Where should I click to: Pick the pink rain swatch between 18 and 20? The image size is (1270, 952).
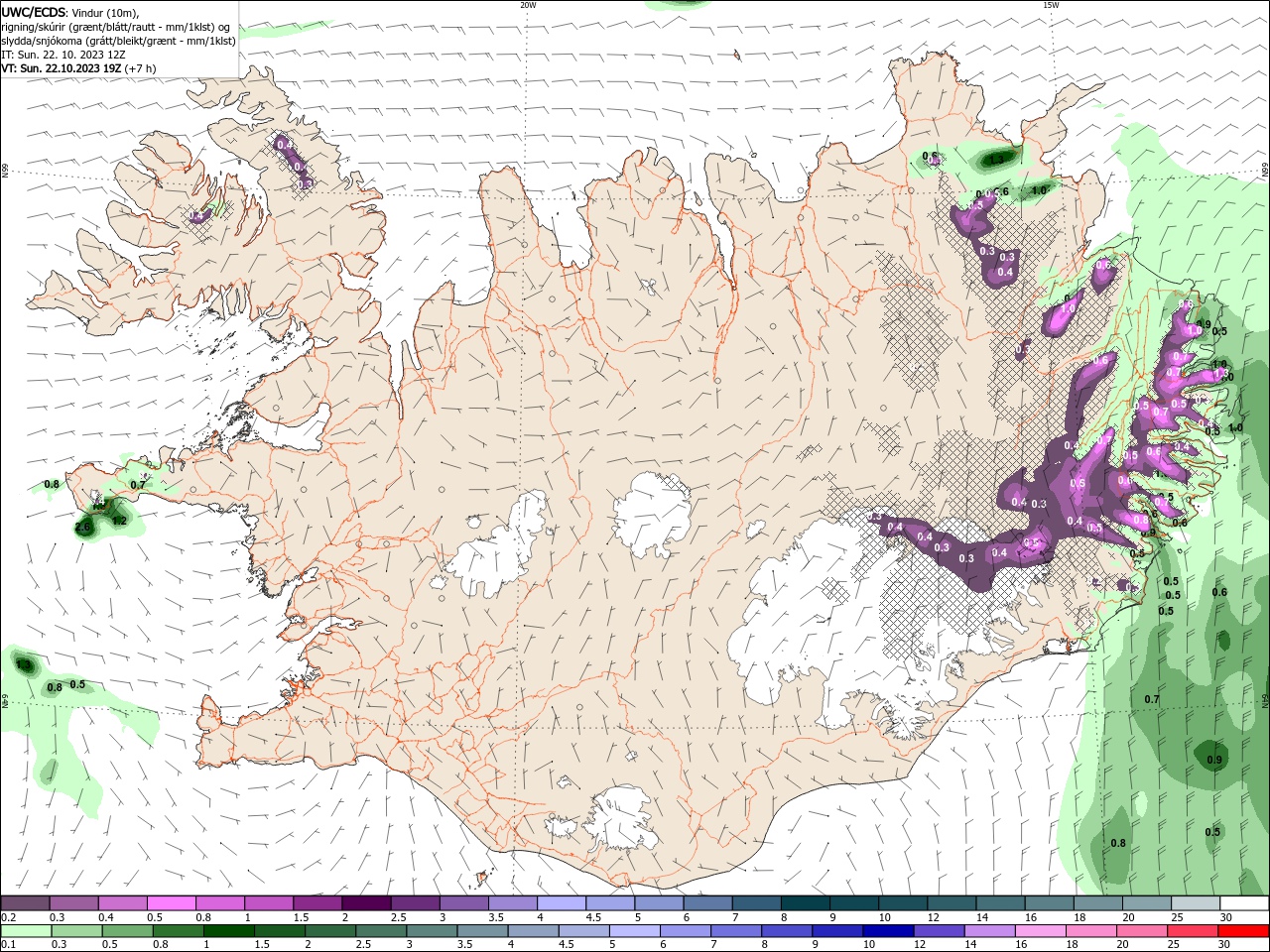coord(1089,931)
